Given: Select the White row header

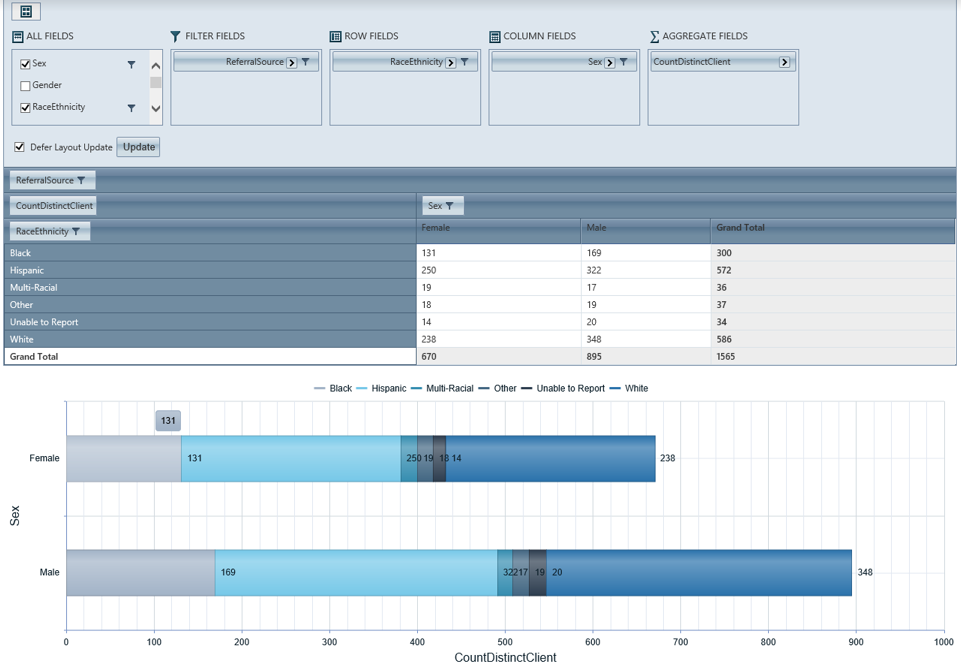Looking at the screenshot, I should point(210,339).
